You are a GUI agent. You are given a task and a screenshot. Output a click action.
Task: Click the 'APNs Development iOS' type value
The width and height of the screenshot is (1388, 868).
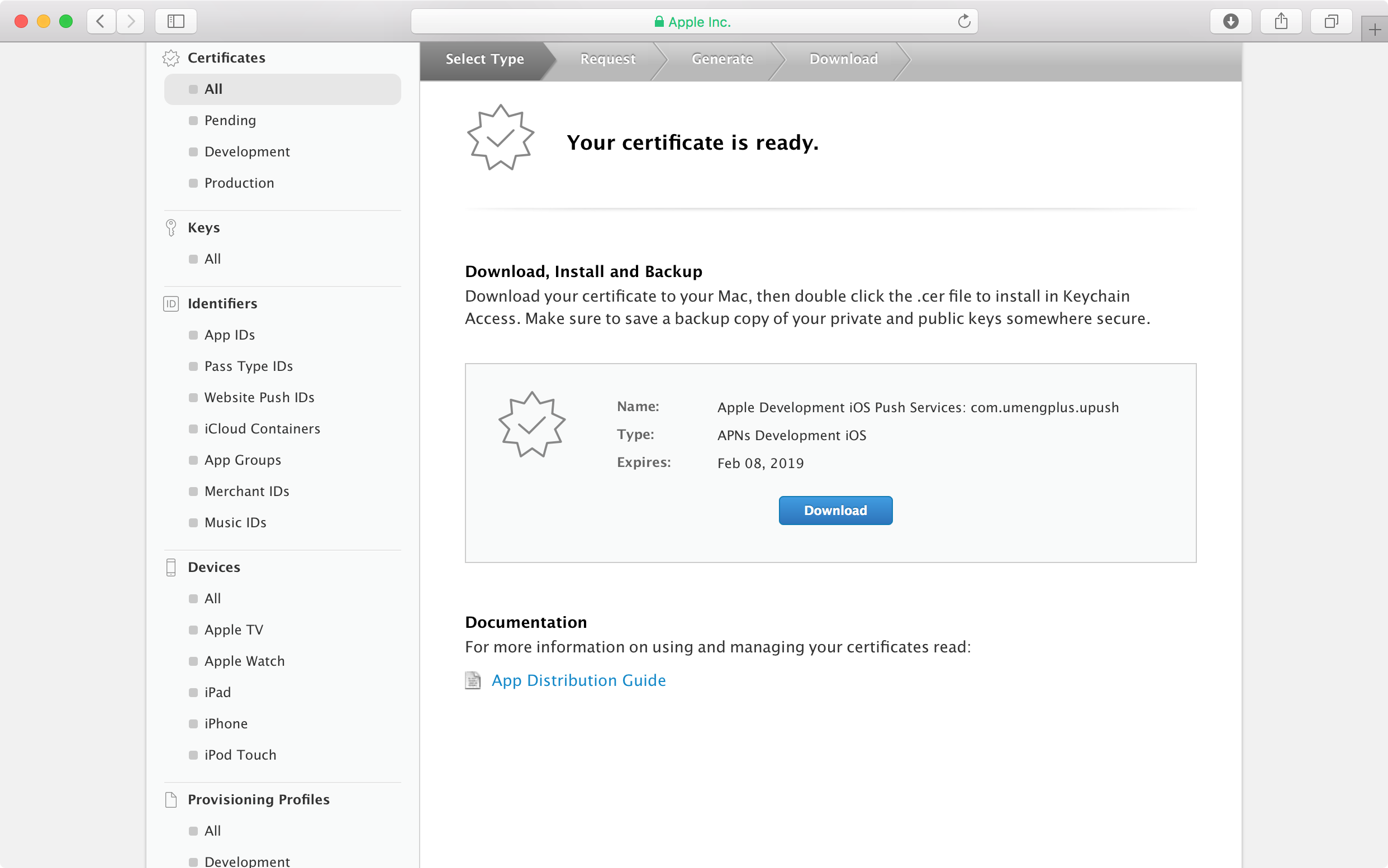point(792,436)
